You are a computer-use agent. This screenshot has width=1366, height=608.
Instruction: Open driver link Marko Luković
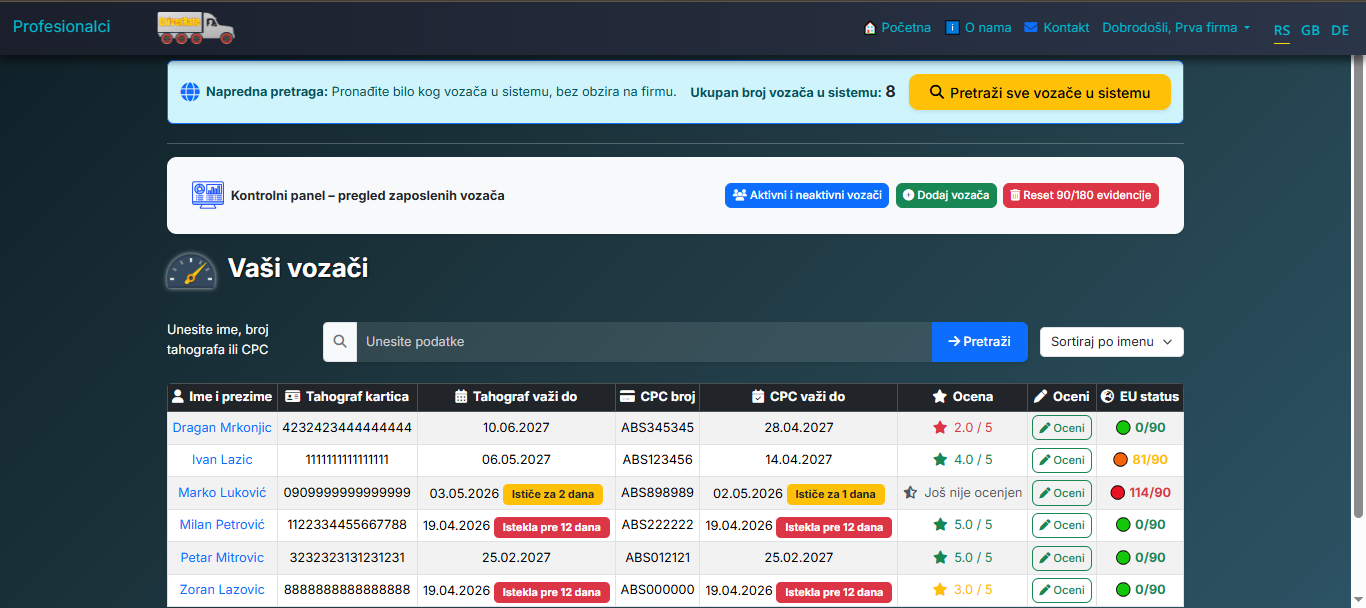pos(222,493)
